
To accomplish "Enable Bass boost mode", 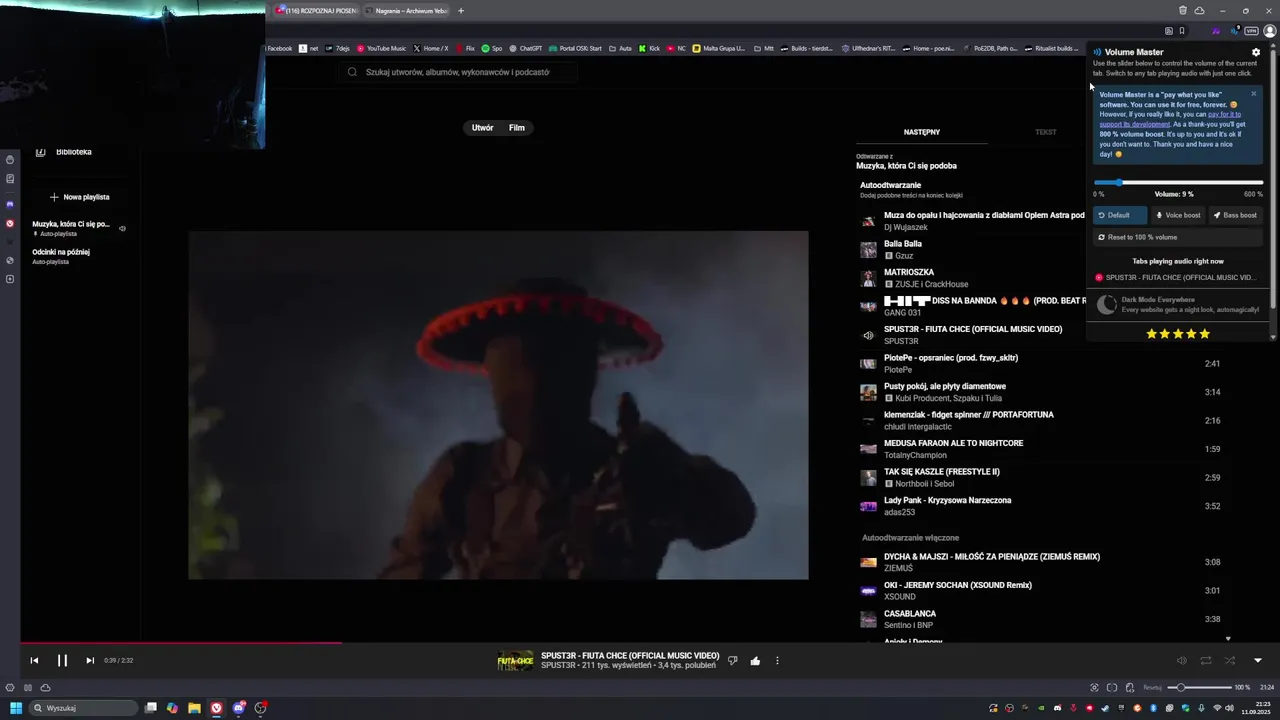I will tap(1236, 215).
